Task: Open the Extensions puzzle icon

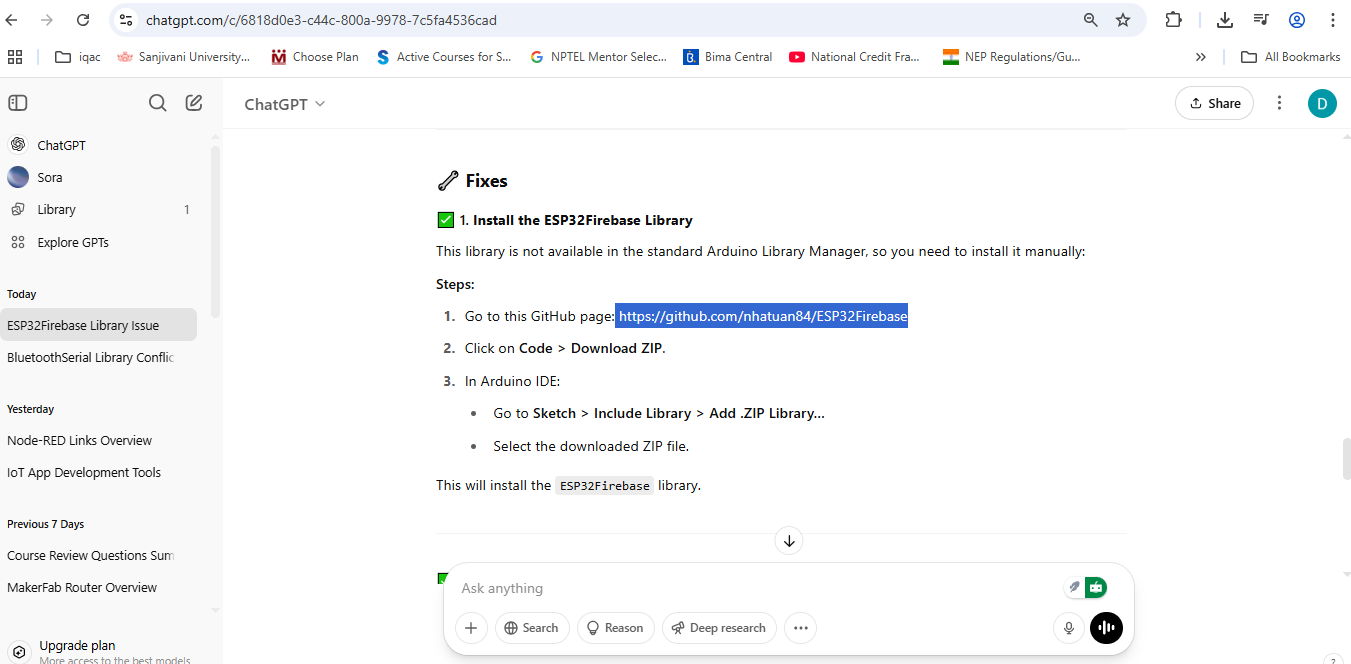Action: pyautogui.click(x=1173, y=20)
